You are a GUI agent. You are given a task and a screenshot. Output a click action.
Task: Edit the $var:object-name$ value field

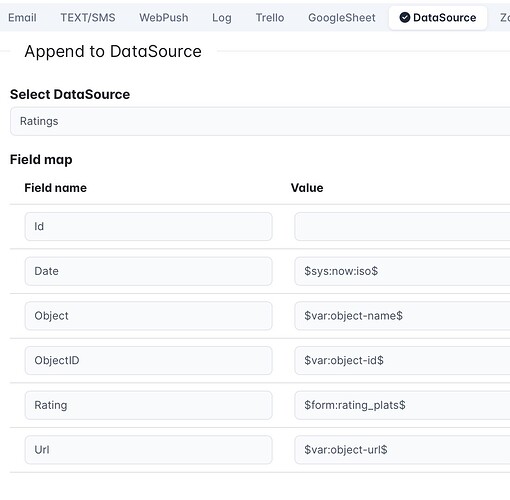click(x=402, y=316)
